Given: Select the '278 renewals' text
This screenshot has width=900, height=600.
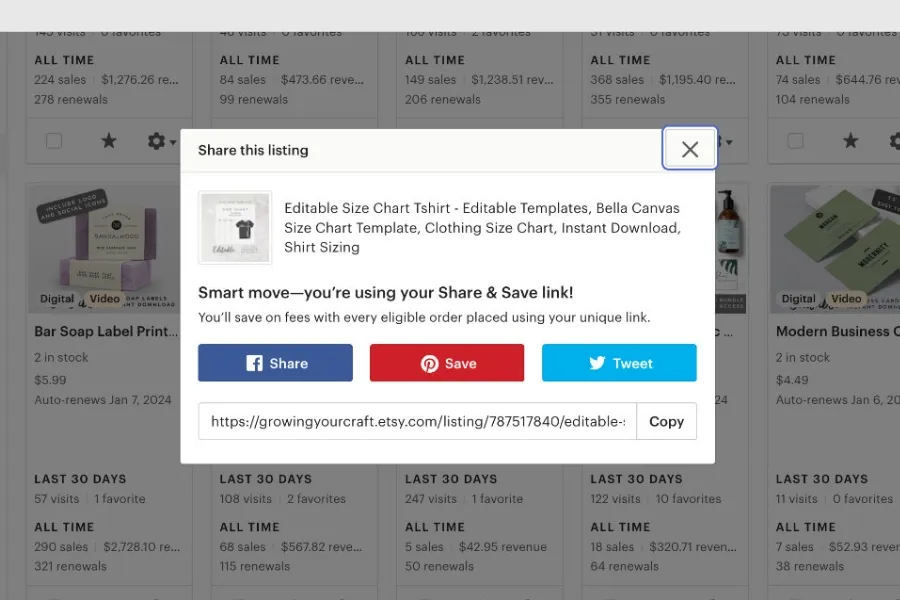Looking at the screenshot, I should (71, 99).
